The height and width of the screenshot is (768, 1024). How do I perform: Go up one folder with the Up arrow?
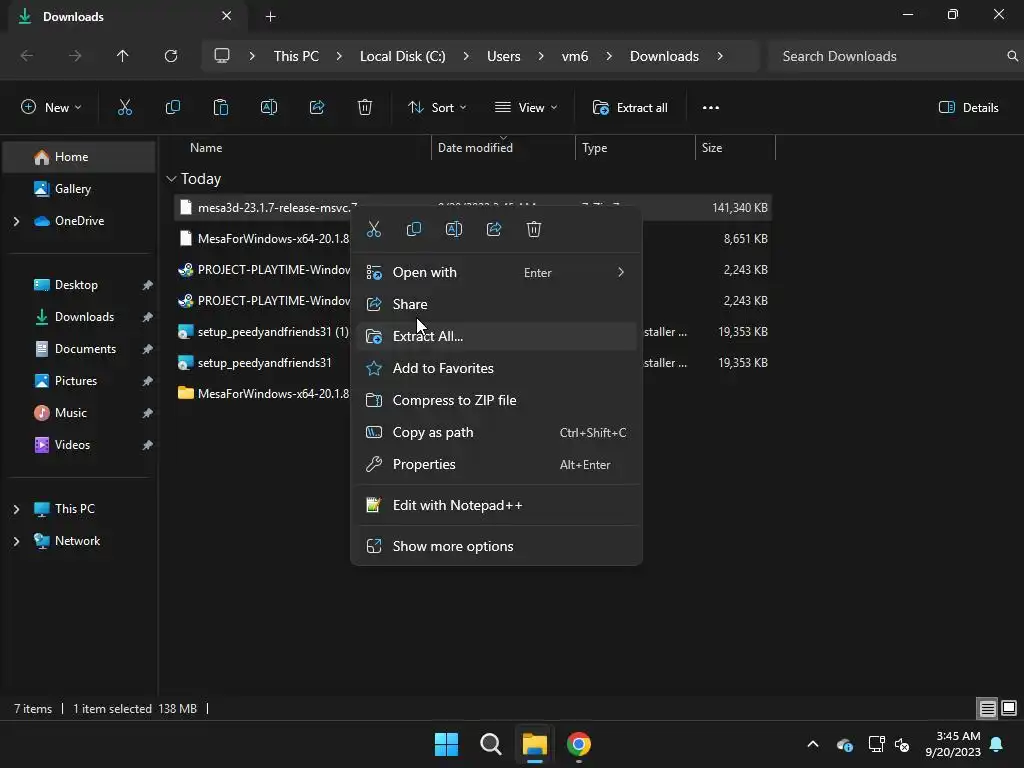[123, 56]
